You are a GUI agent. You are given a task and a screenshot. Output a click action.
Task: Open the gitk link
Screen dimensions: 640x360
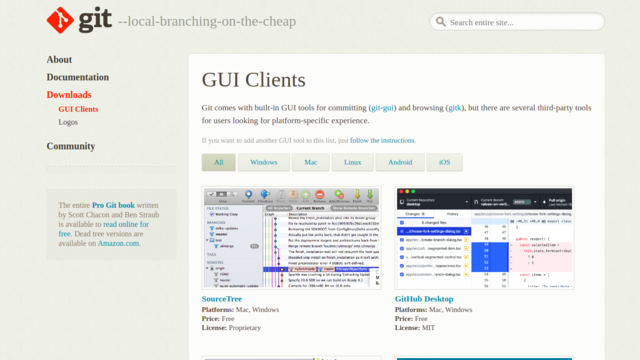click(x=455, y=108)
